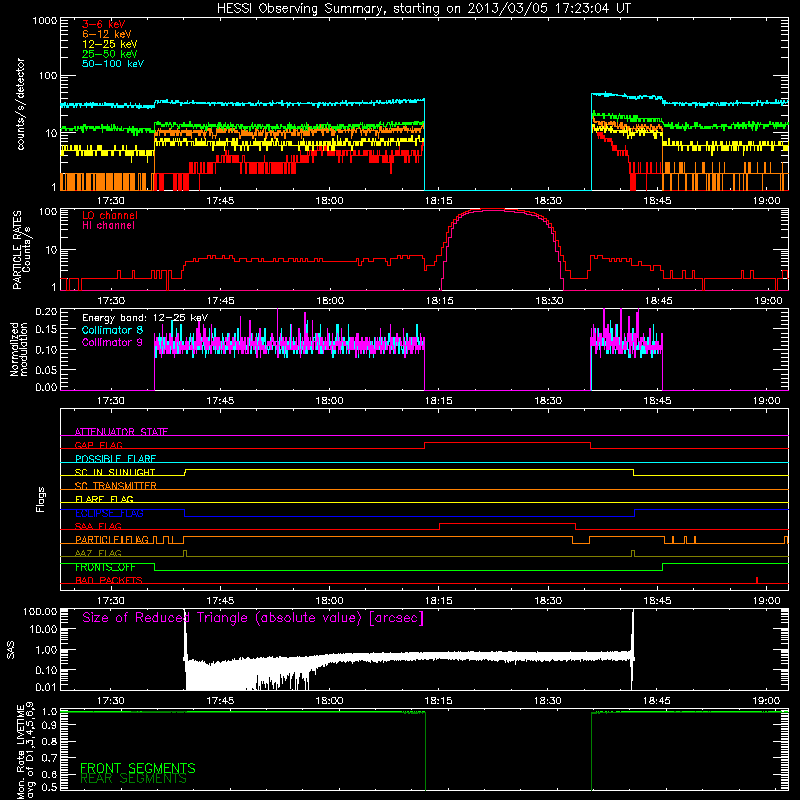Click the Normalized modulation axis title

pos(19,349)
